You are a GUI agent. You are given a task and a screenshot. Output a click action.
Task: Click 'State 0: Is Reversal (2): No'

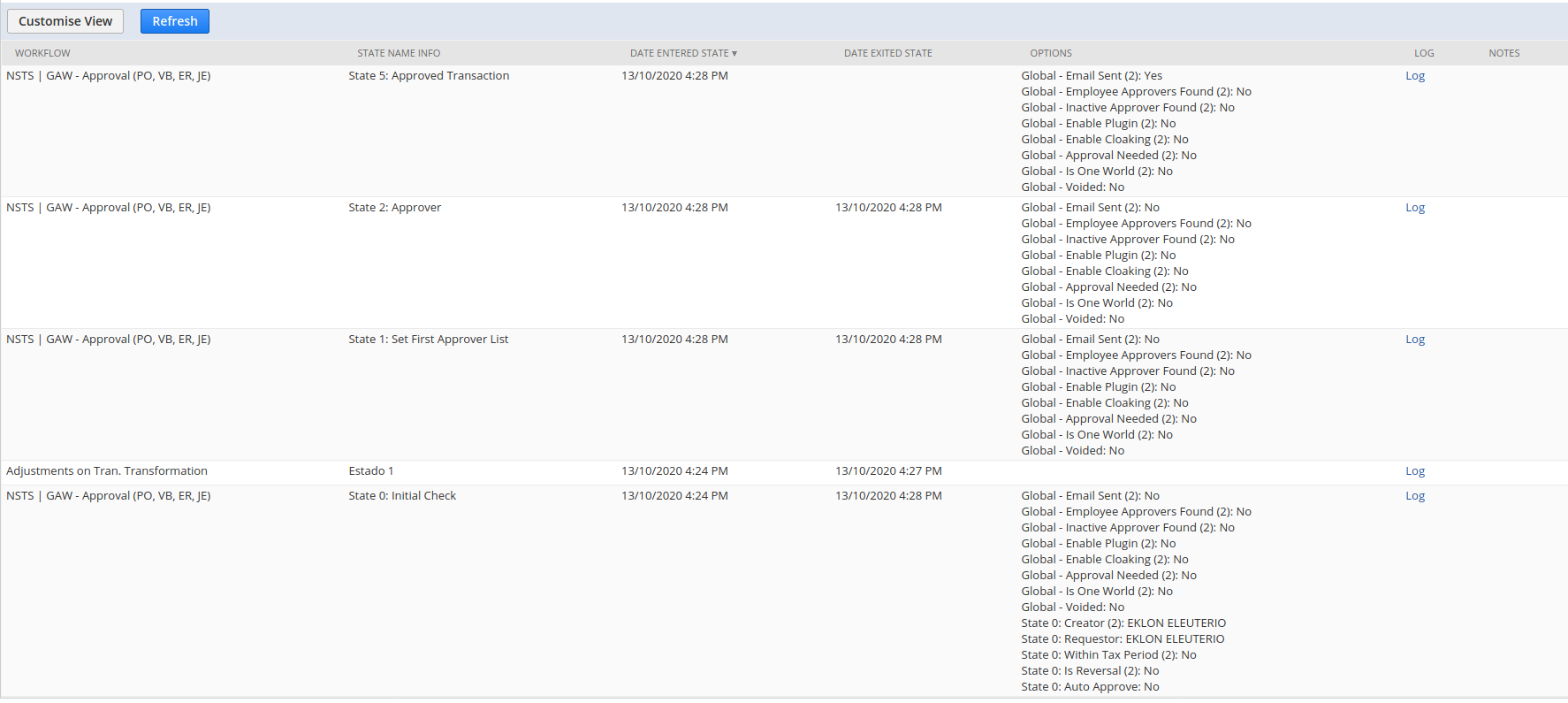point(1090,671)
